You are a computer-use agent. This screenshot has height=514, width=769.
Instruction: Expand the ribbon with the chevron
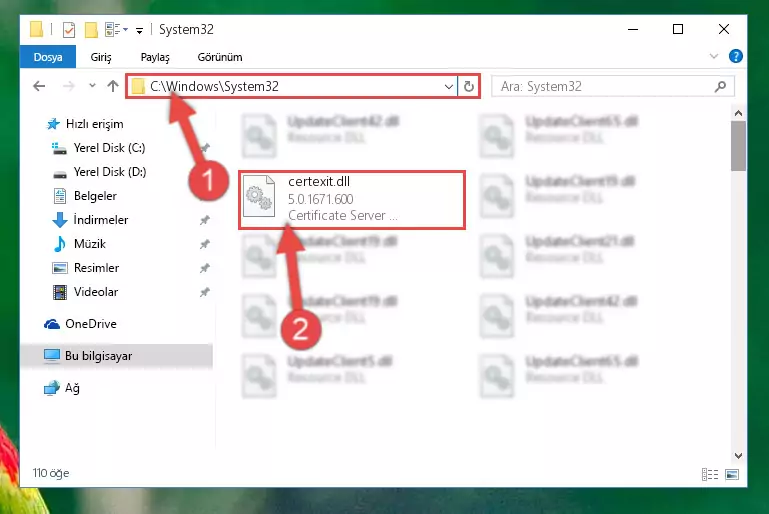point(714,56)
